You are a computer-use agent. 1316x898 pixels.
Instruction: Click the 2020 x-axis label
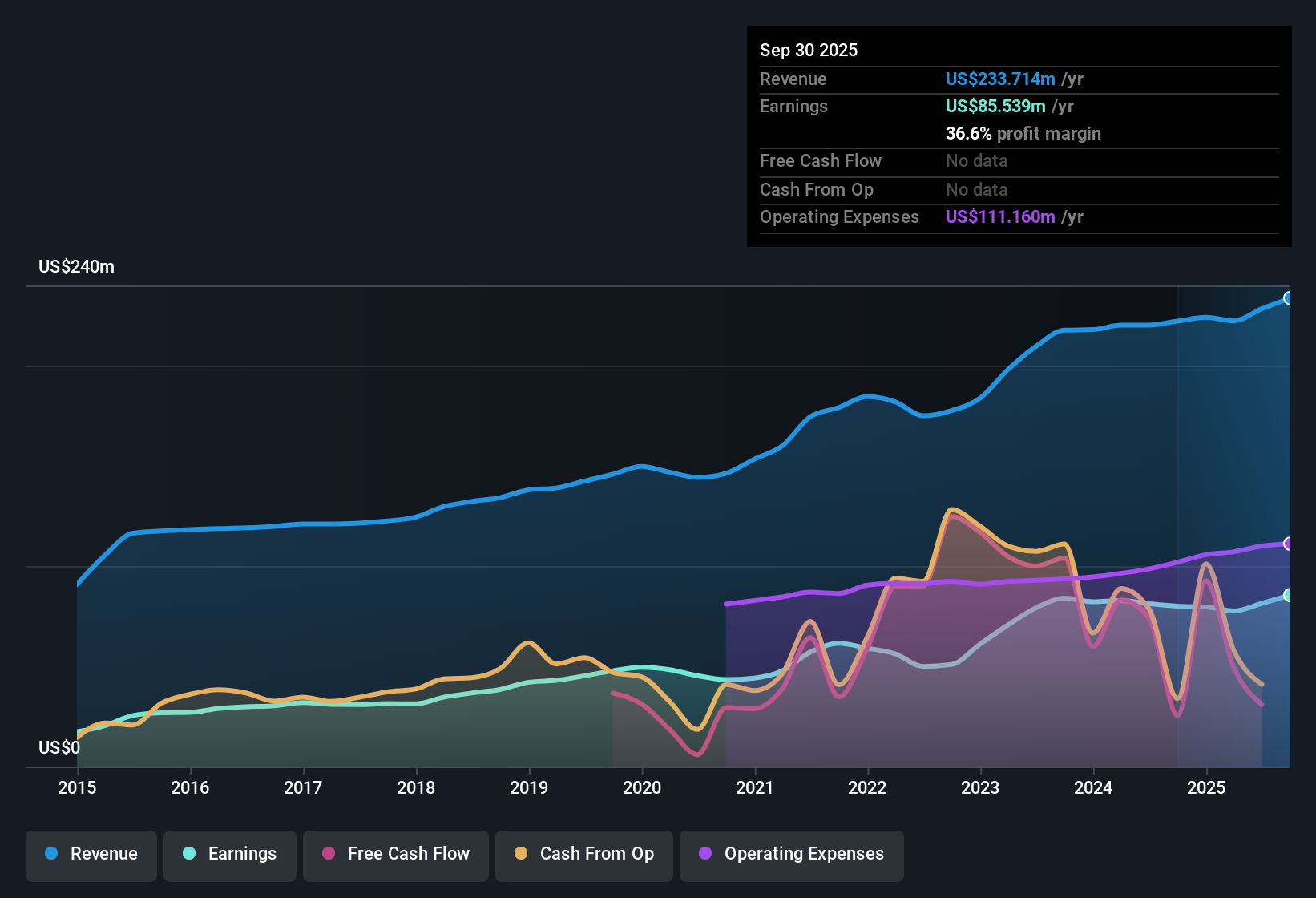point(642,787)
